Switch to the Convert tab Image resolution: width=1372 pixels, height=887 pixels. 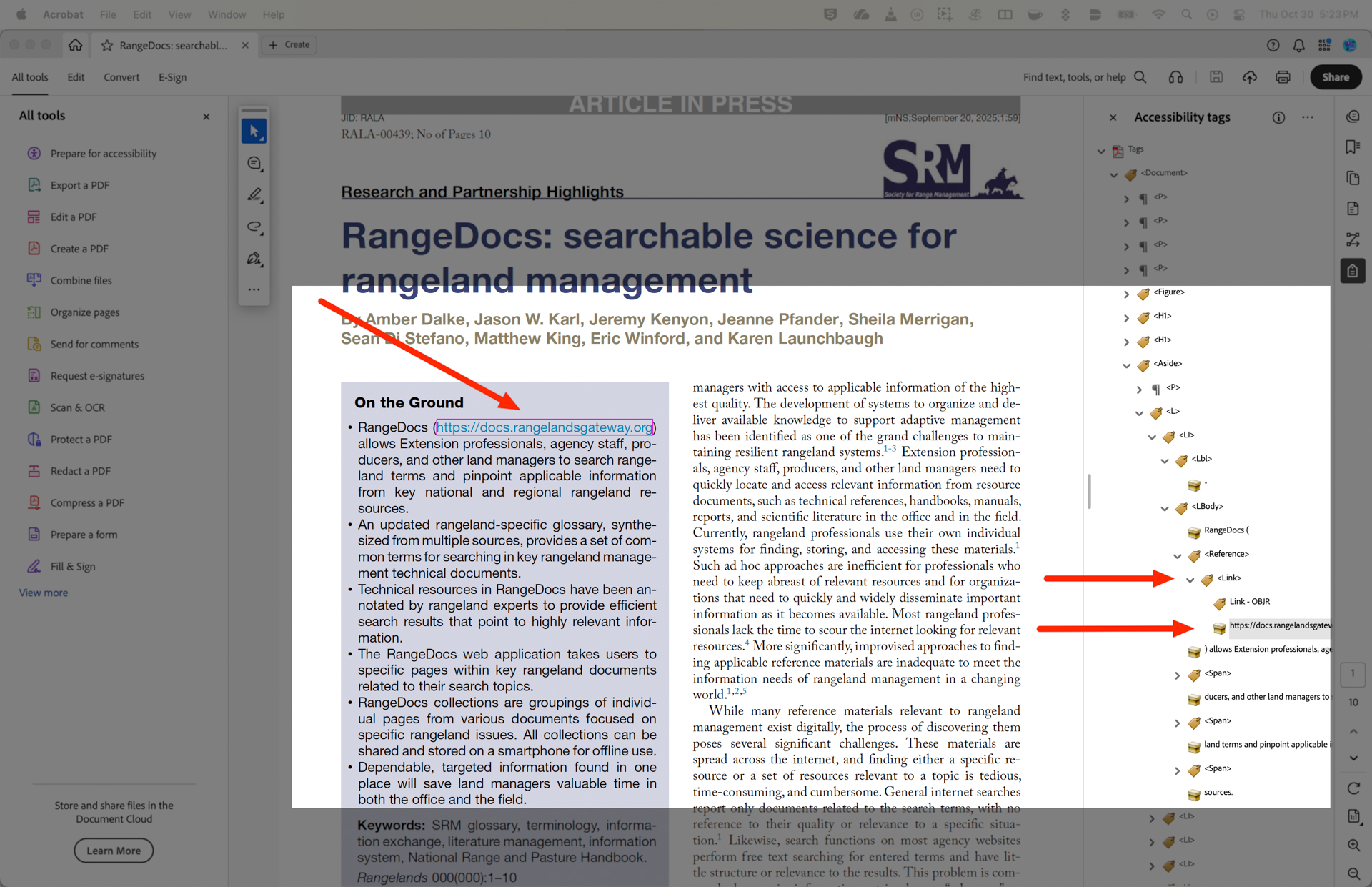[121, 77]
